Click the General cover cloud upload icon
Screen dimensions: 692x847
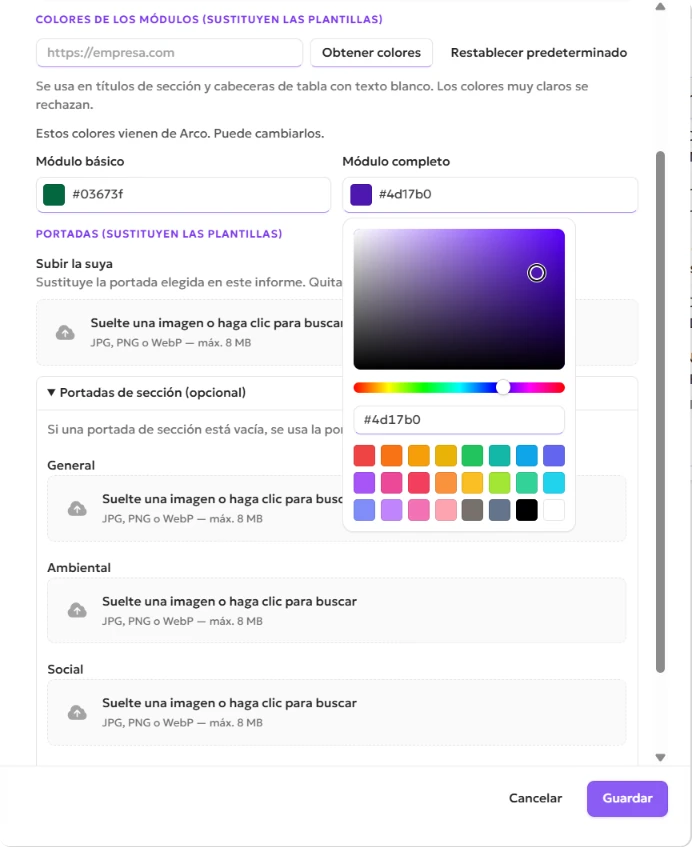(77, 508)
